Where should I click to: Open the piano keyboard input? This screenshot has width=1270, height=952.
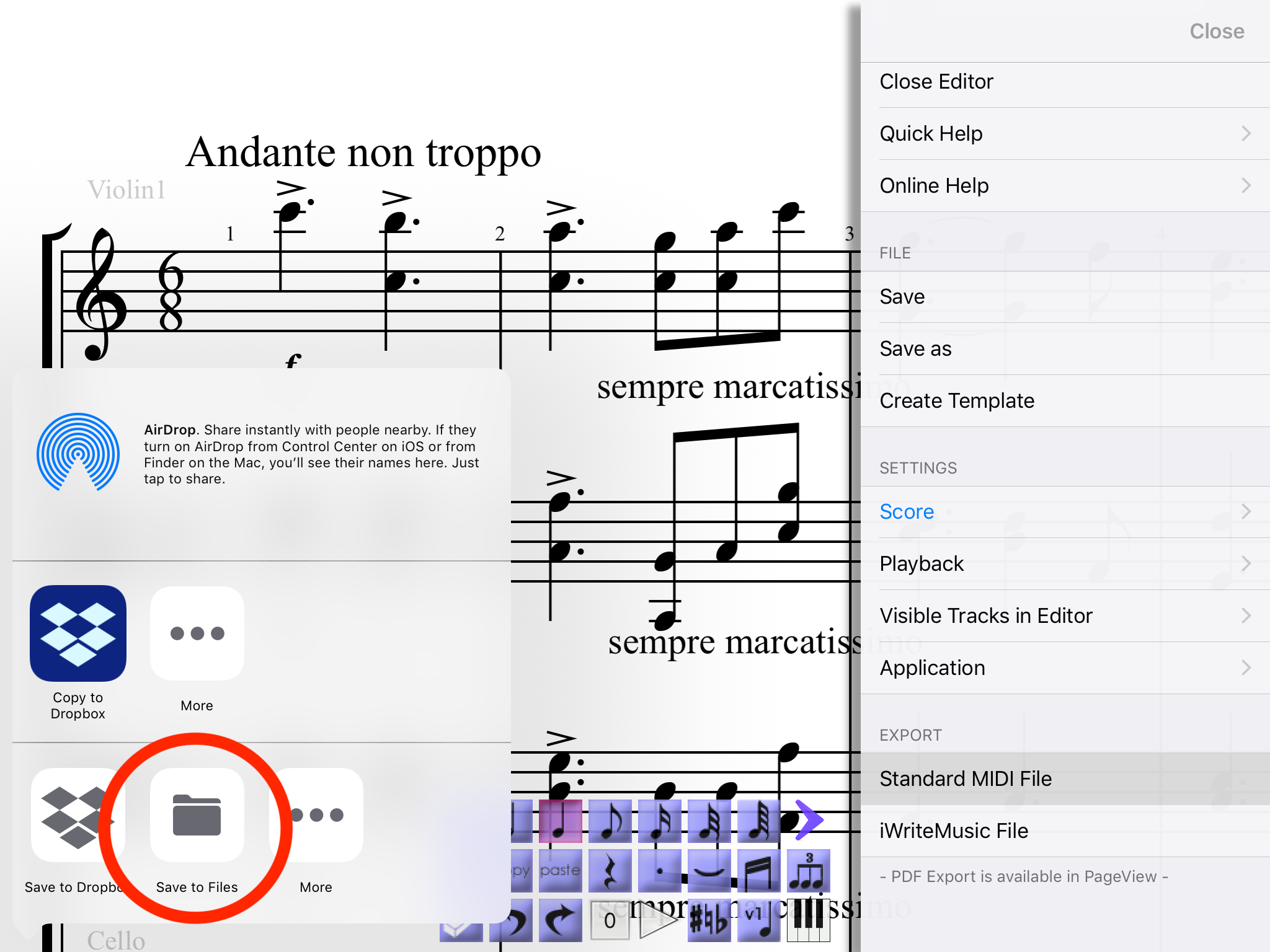(809, 920)
